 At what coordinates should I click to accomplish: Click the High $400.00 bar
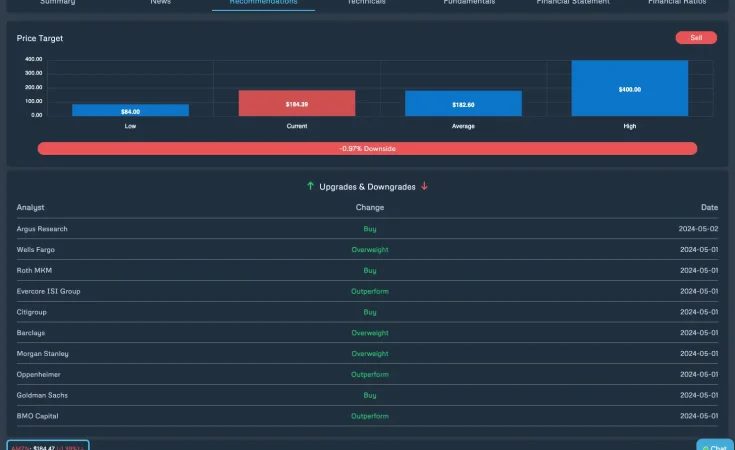pos(630,88)
